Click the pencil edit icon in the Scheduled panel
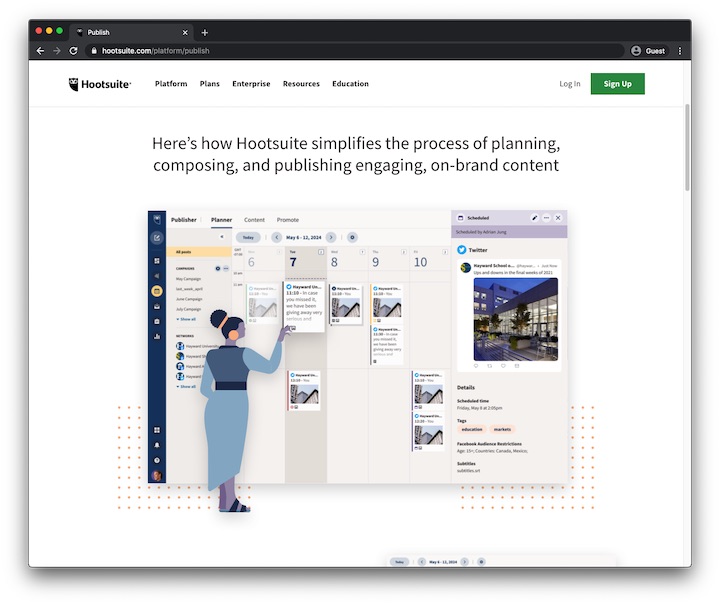Viewport: 720px width, 605px height. [x=534, y=217]
